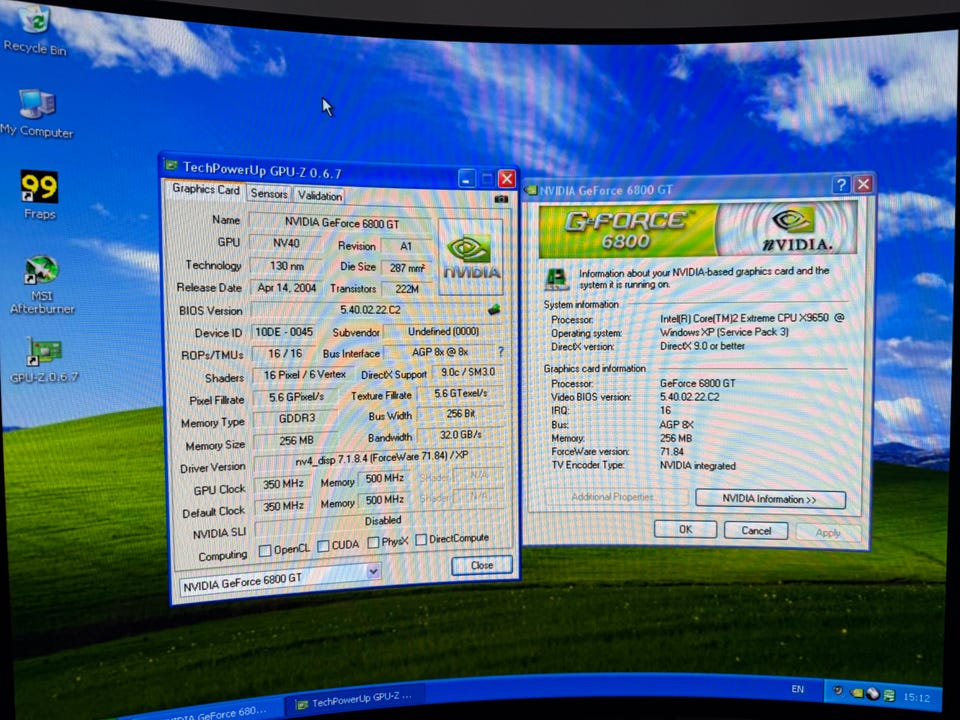Screen dimensions: 960x720
Task: Click the NVIDIA logo in GPU-Z
Action: [471, 257]
